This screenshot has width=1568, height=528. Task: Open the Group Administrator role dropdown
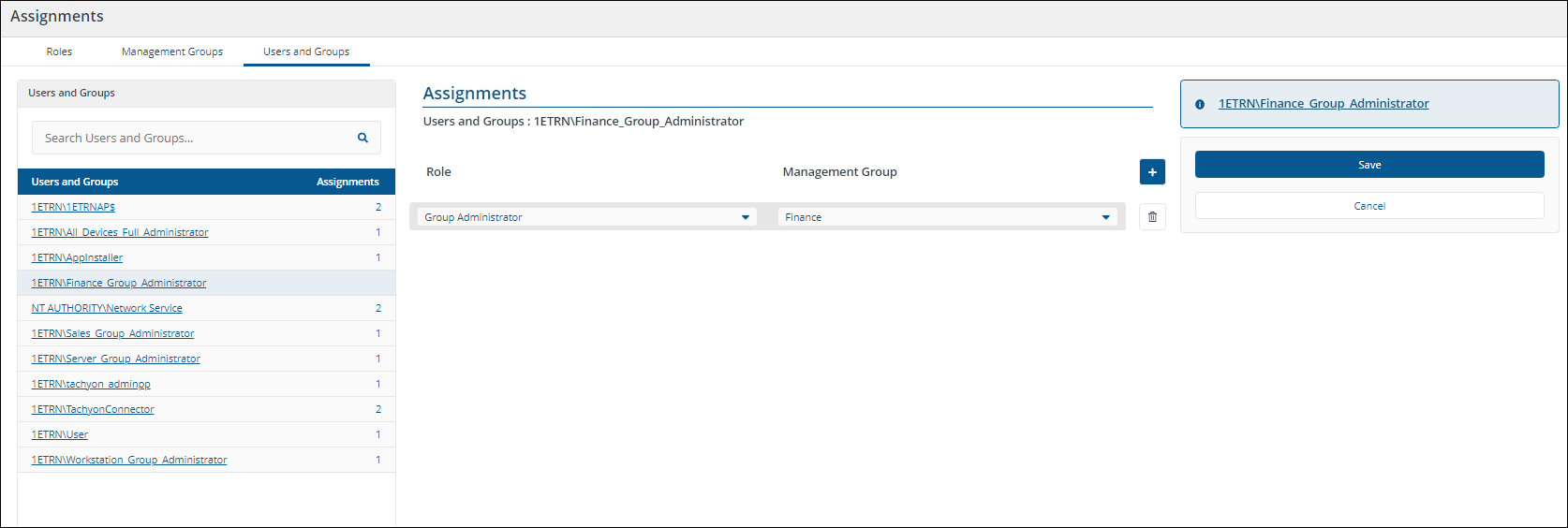586,217
